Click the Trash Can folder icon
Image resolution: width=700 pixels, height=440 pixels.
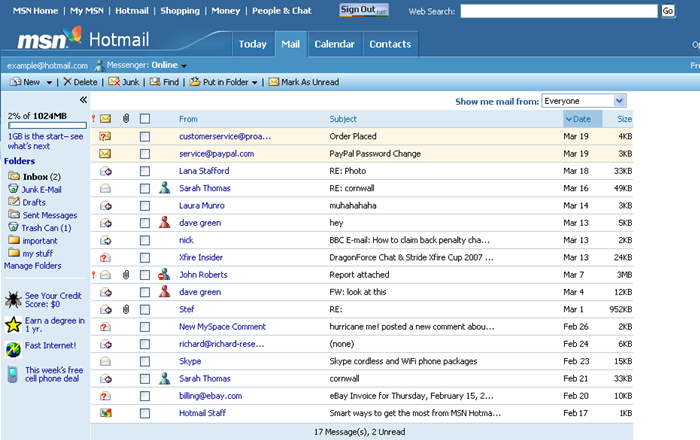[13, 227]
